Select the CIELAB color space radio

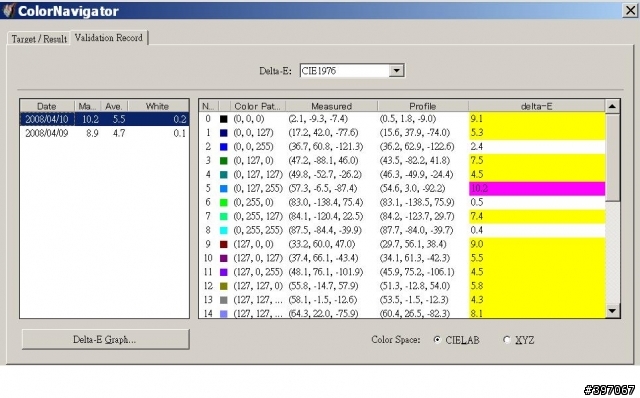437,340
